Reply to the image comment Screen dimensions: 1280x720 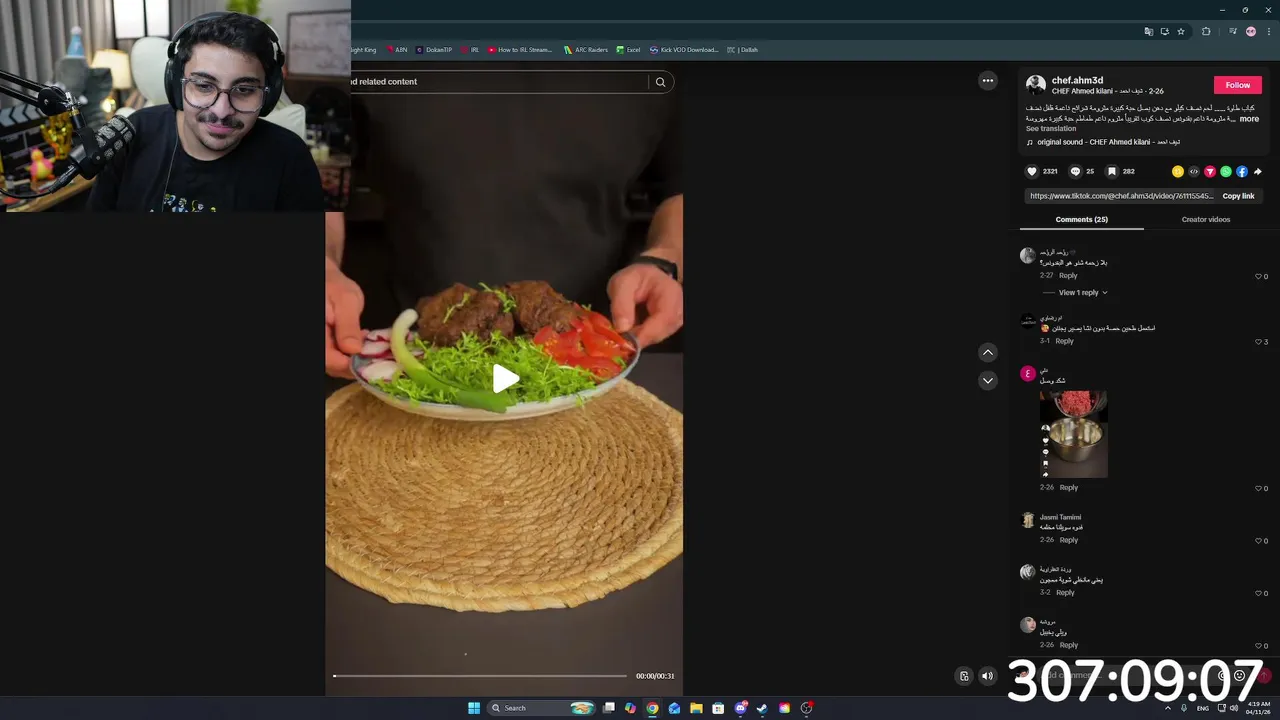1068,488
